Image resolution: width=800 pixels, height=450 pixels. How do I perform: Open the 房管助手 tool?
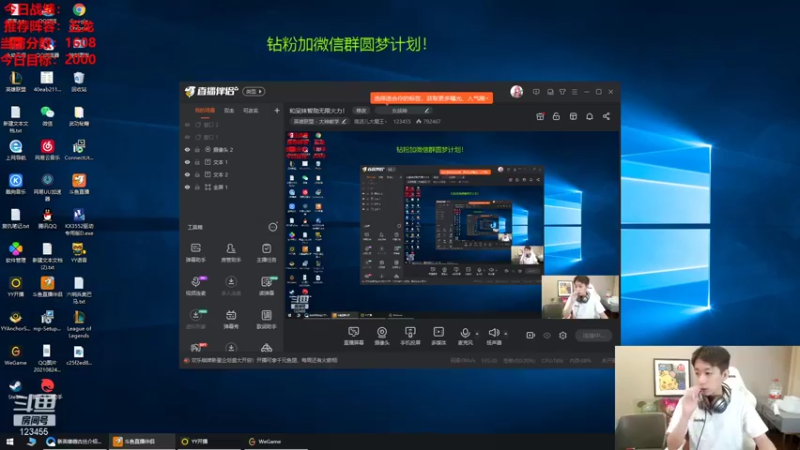[231, 253]
